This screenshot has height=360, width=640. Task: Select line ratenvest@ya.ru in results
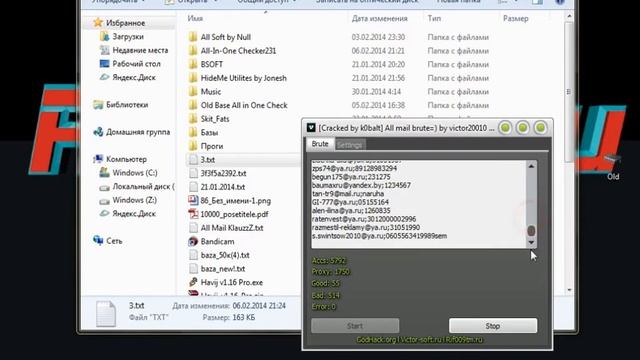[364, 219]
